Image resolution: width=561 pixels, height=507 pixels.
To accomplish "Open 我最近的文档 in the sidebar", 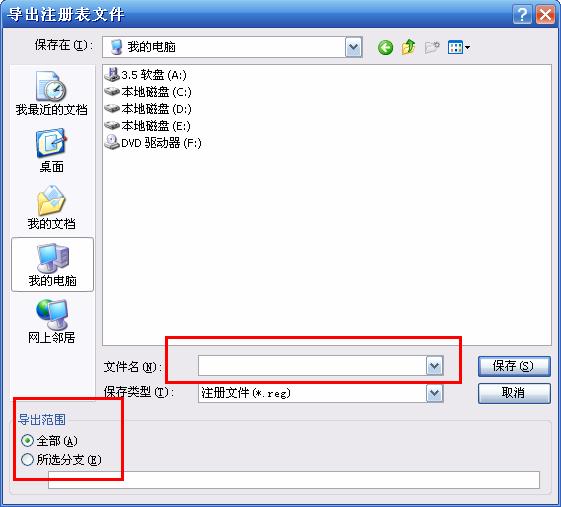I will click(x=52, y=93).
